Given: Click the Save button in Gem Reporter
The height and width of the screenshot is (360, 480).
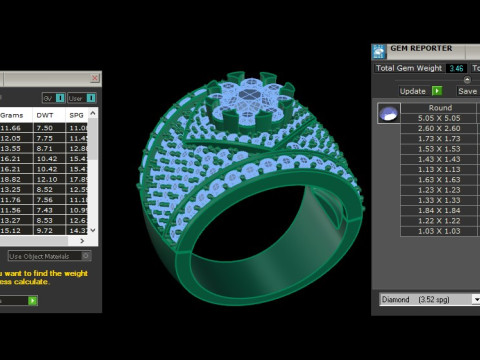Looking at the screenshot, I should pyautogui.click(x=468, y=91).
